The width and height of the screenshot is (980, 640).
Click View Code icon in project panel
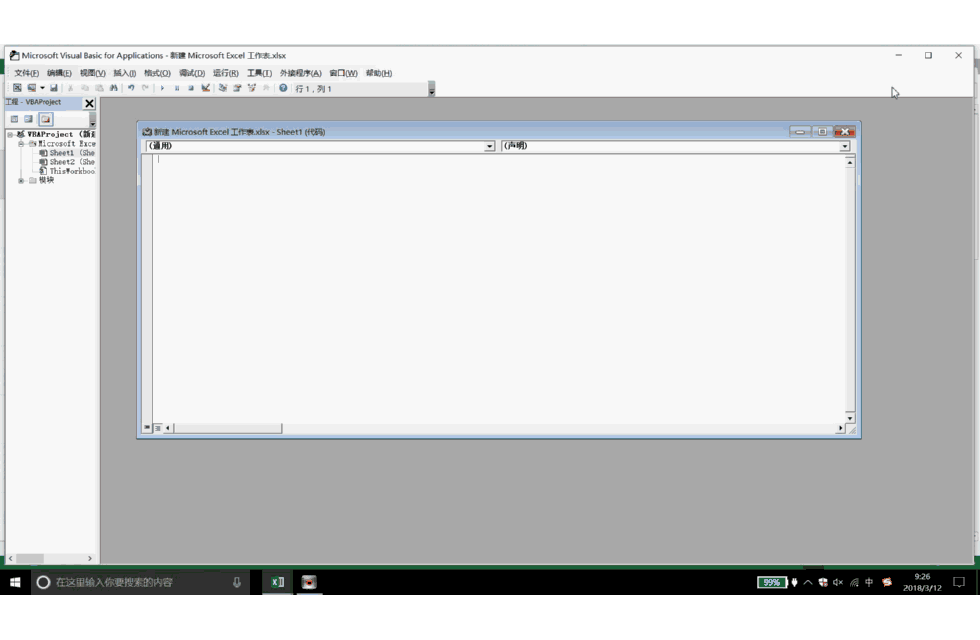14,119
